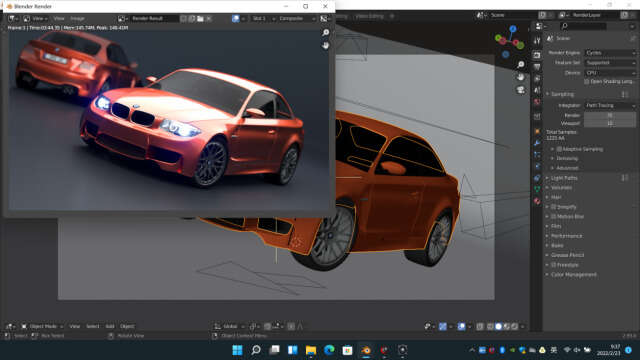This screenshot has width=640, height=360.
Task: Expand the Color Management panel
Action: [573, 275]
